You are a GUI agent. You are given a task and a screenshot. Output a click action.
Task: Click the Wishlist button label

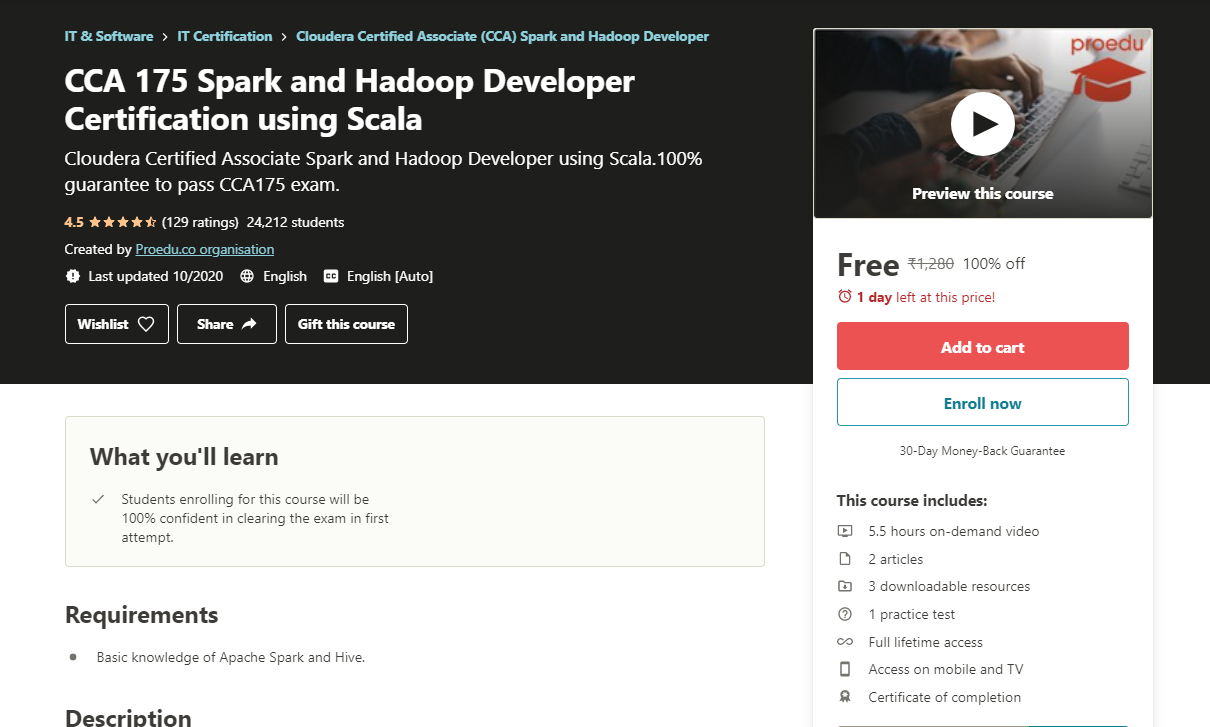coord(103,324)
